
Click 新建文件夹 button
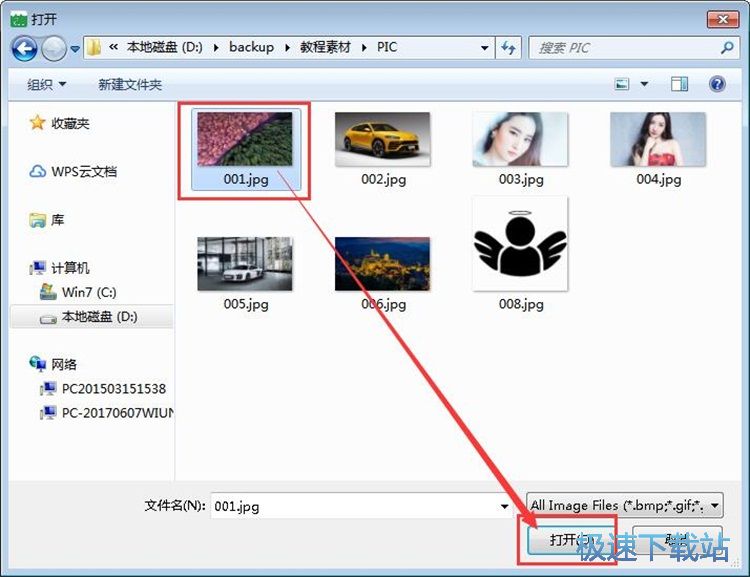point(130,85)
